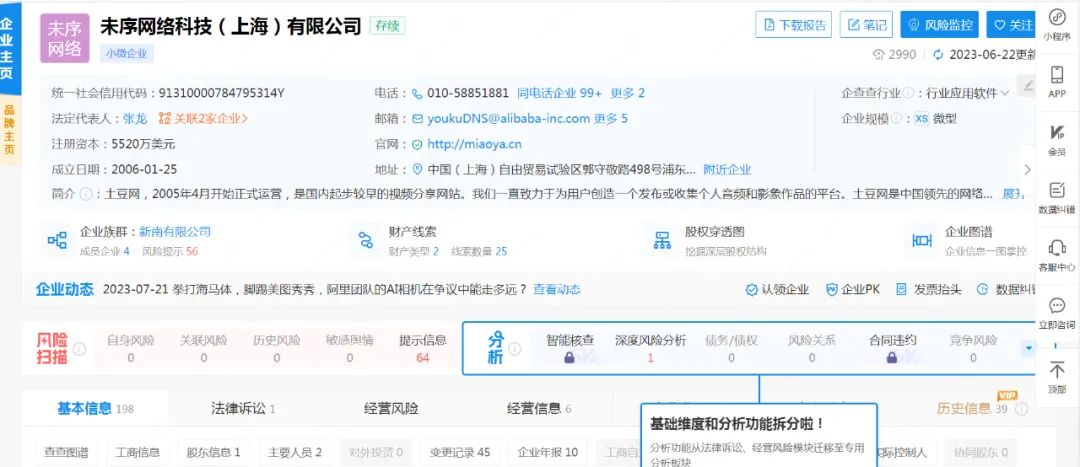Visit http://miaoya.cn website link
Screen dimensions: 1080x467
(x=475, y=144)
